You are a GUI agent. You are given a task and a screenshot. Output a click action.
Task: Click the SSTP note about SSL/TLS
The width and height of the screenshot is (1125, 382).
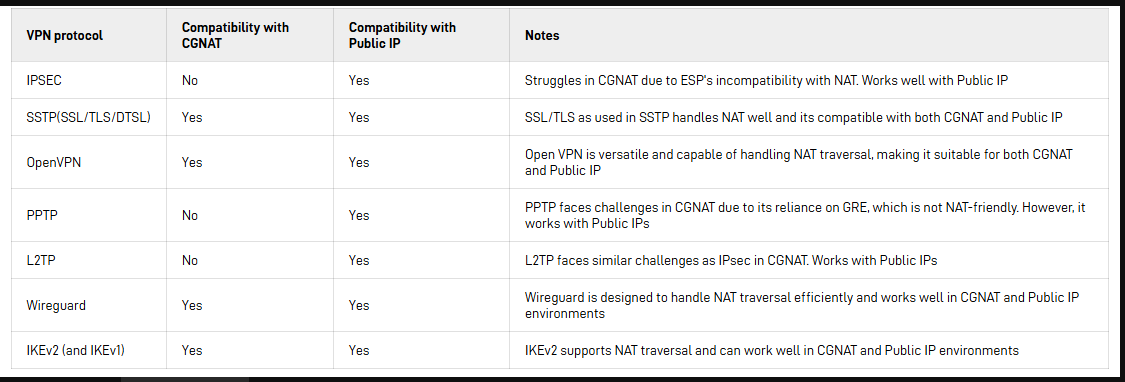coord(794,117)
